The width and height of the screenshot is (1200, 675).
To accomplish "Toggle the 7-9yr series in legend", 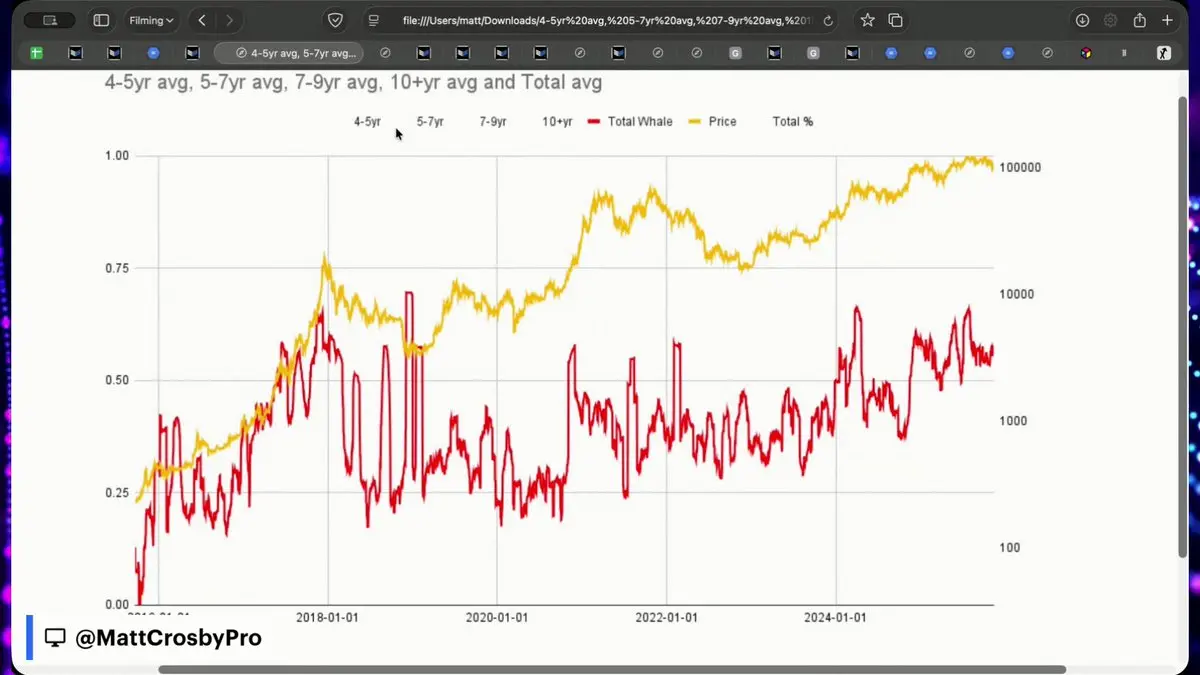I will 493,122.
